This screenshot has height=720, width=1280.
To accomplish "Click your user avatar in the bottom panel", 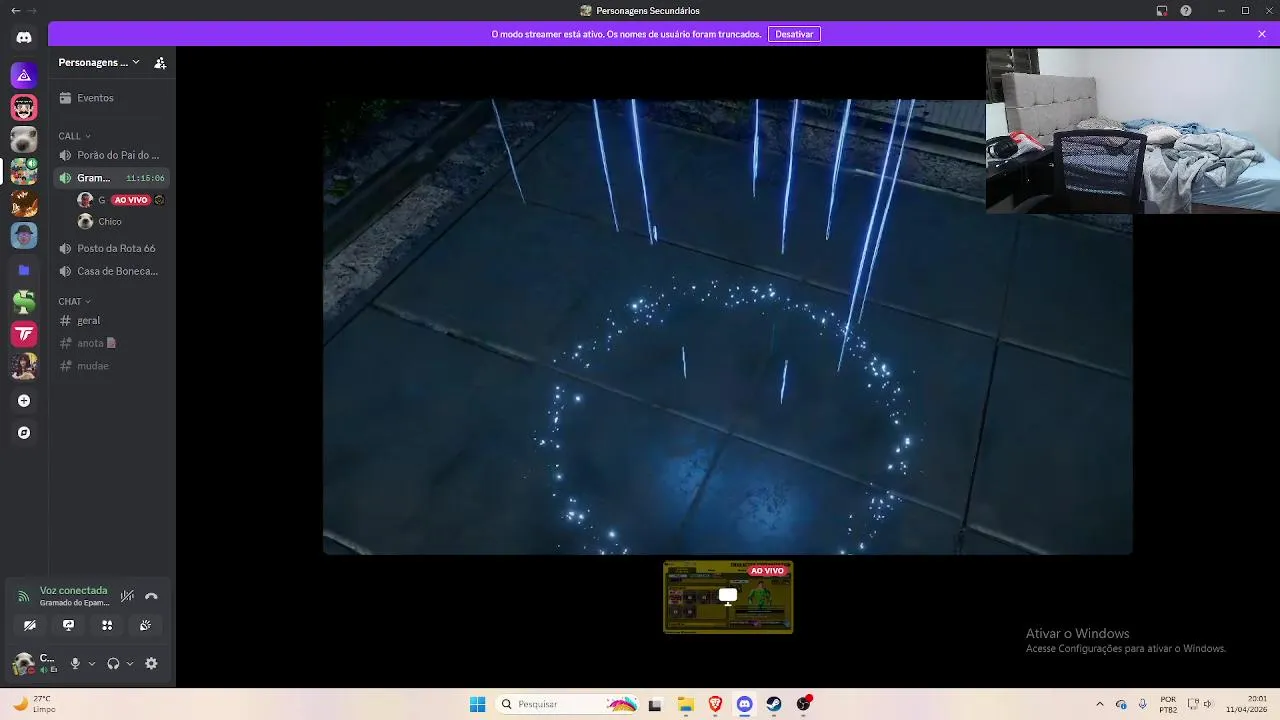I will [x=23, y=663].
